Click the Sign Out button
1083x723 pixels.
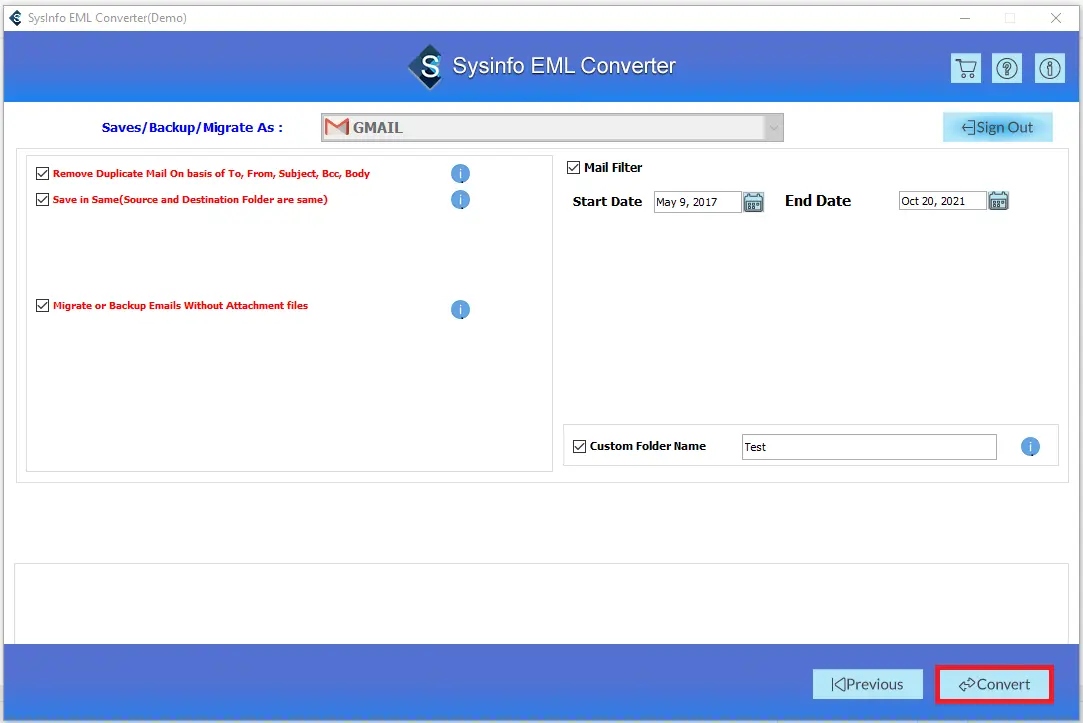(997, 127)
